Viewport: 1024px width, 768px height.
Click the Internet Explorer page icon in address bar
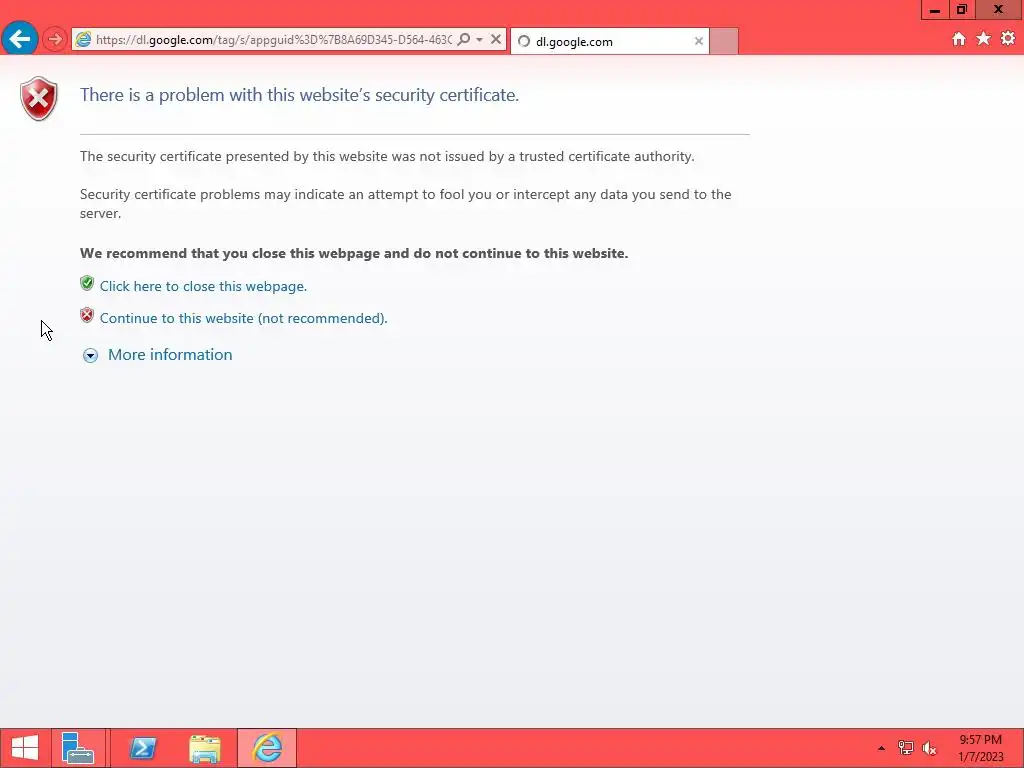pos(84,40)
